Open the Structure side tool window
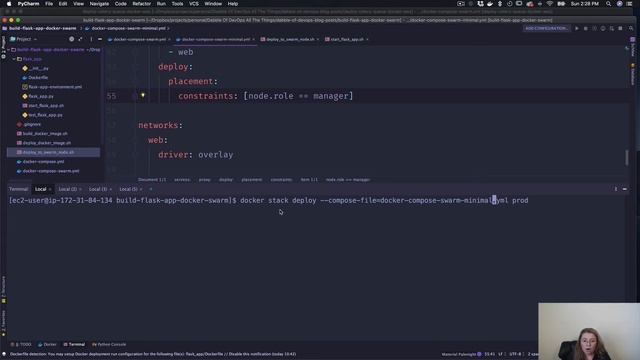This screenshot has width=640, height=360. click(4, 289)
